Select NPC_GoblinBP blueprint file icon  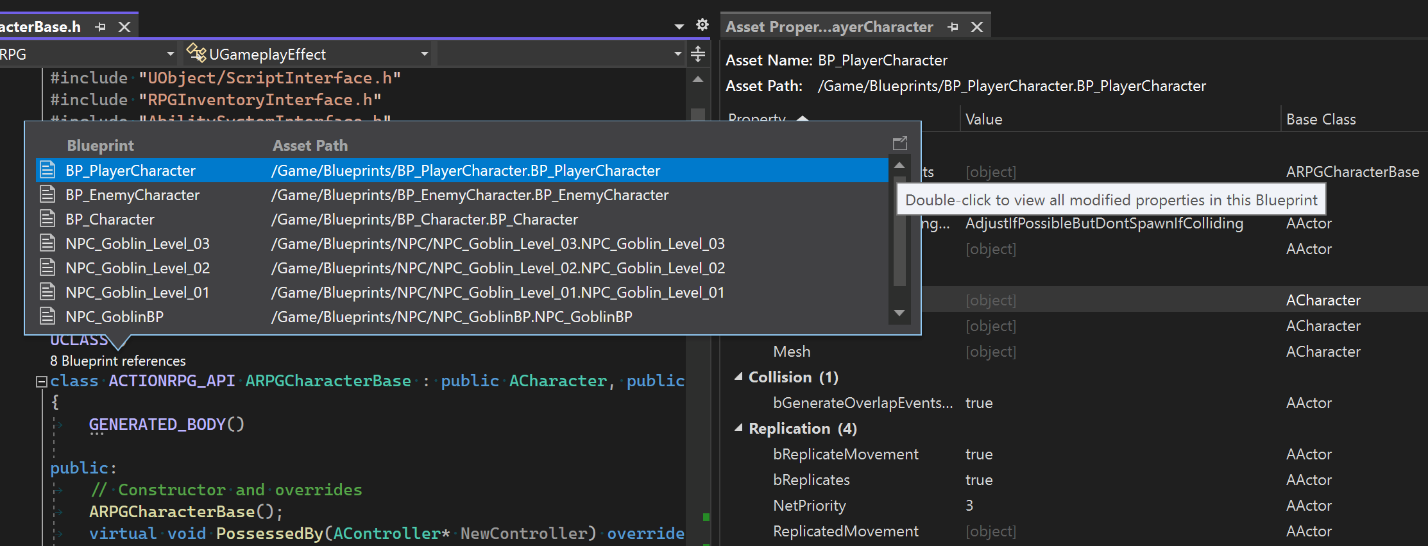pos(48,317)
